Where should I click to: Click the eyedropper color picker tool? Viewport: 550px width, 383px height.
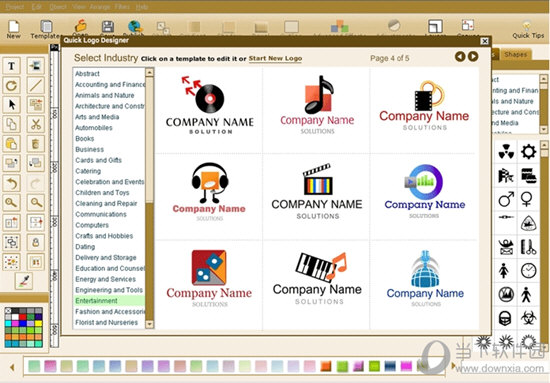pyautogui.click(x=24, y=281)
